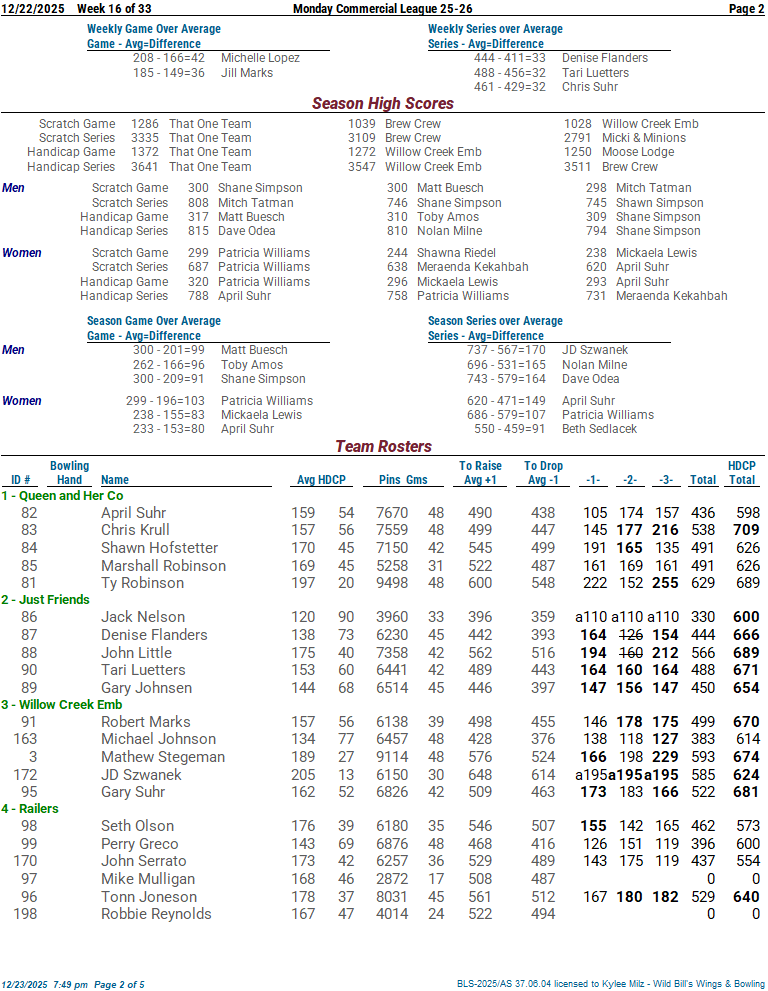Select the '2 - Just Friends' team heading
768x991 pixels.
pos(46,600)
